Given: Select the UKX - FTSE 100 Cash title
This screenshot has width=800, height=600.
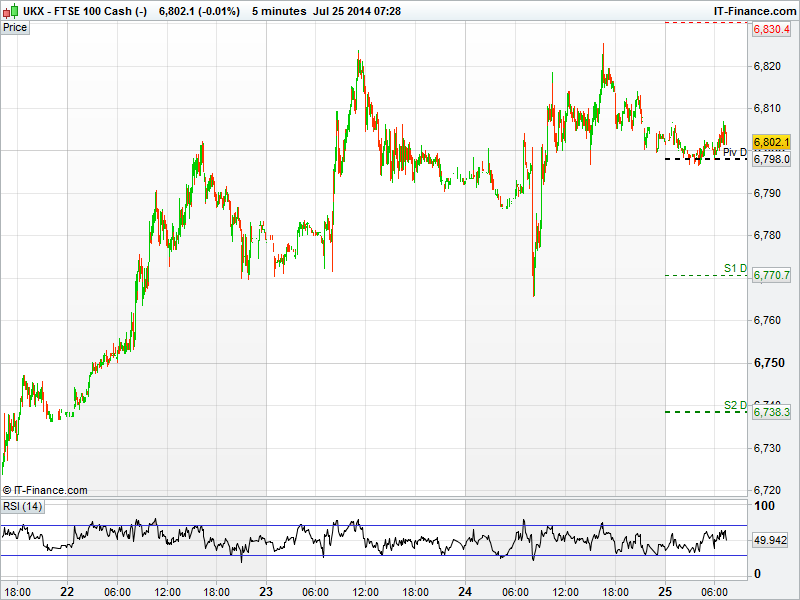Looking at the screenshot, I should (85, 10).
